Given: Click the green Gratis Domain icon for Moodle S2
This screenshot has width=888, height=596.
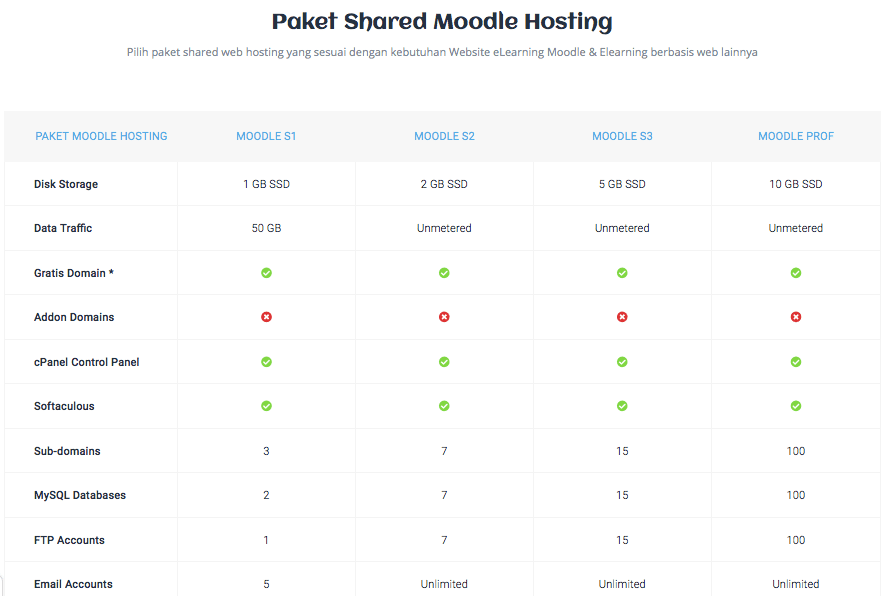Looking at the screenshot, I should pyautogui.click(x=444, y=272).
